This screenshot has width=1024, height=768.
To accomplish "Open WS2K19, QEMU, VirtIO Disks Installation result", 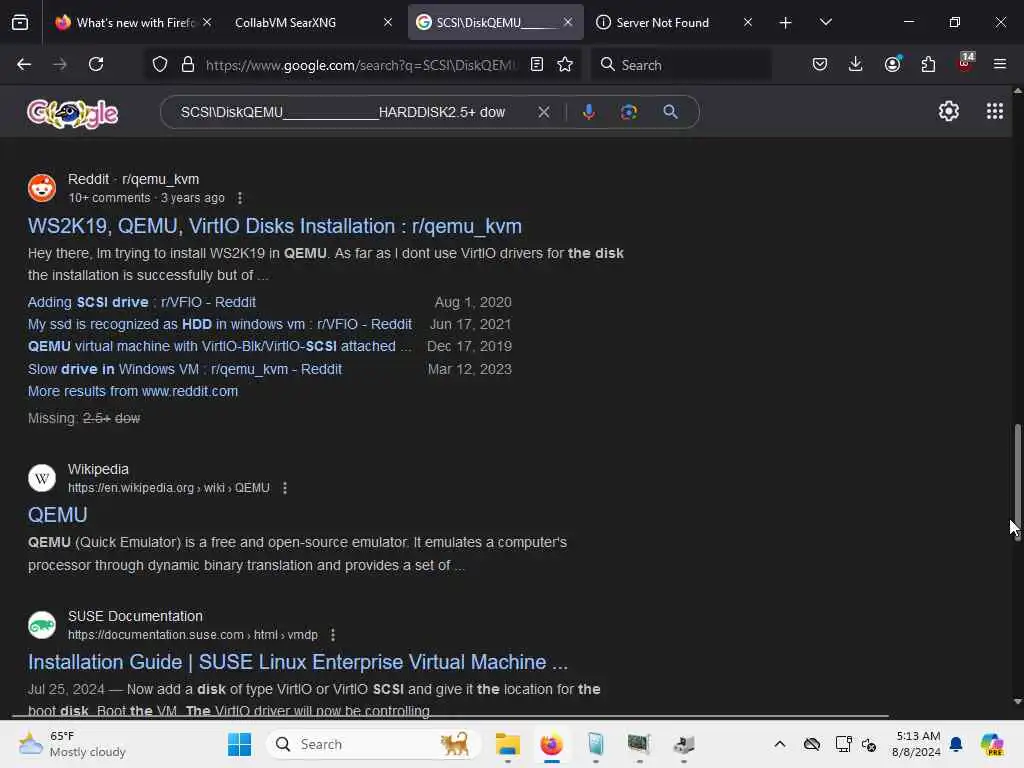I will coord(274,226).
